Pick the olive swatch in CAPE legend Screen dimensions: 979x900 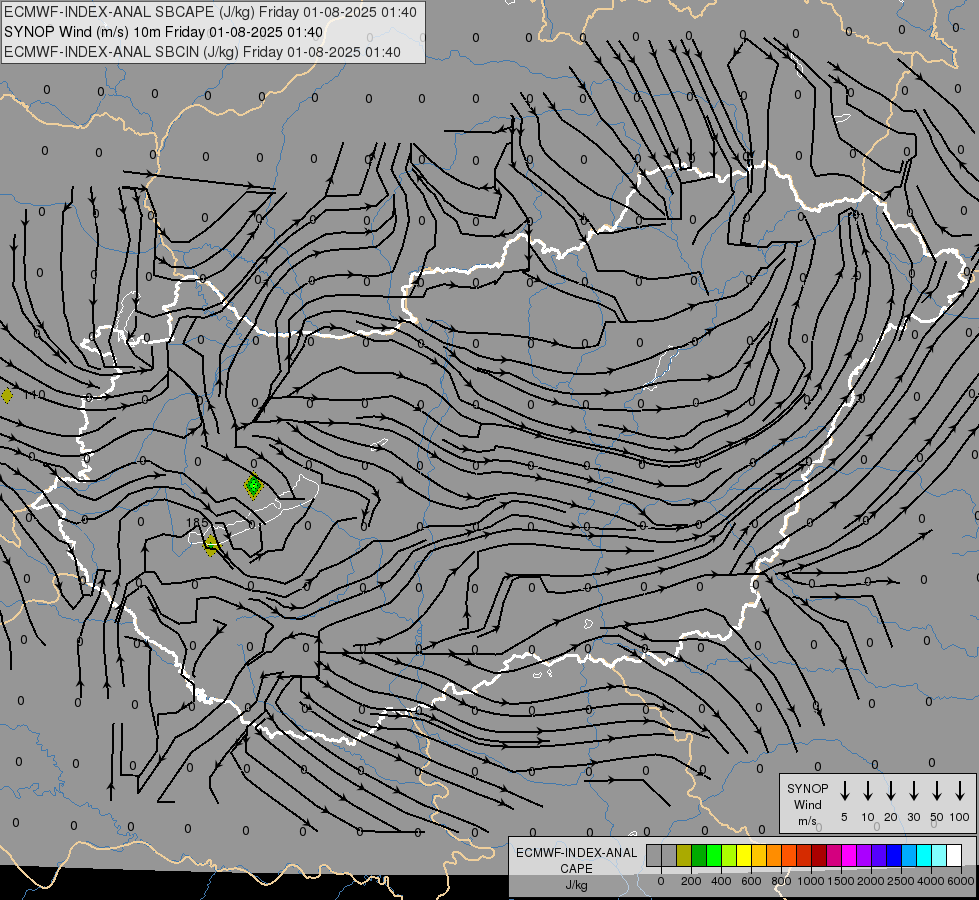point(684,855)
